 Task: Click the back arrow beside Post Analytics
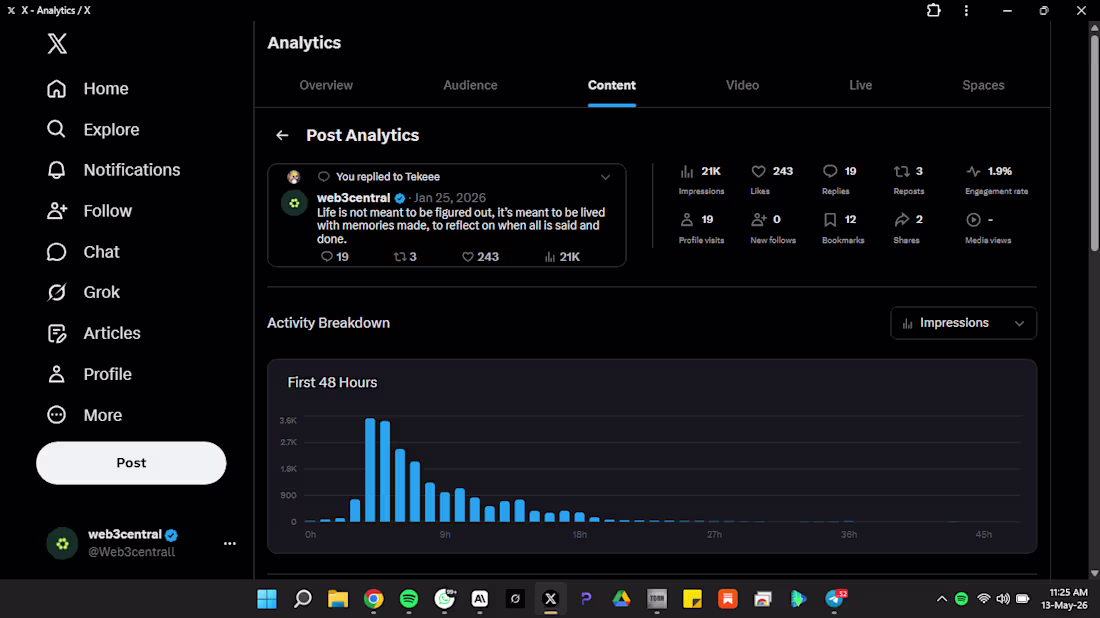click(282, 135)
